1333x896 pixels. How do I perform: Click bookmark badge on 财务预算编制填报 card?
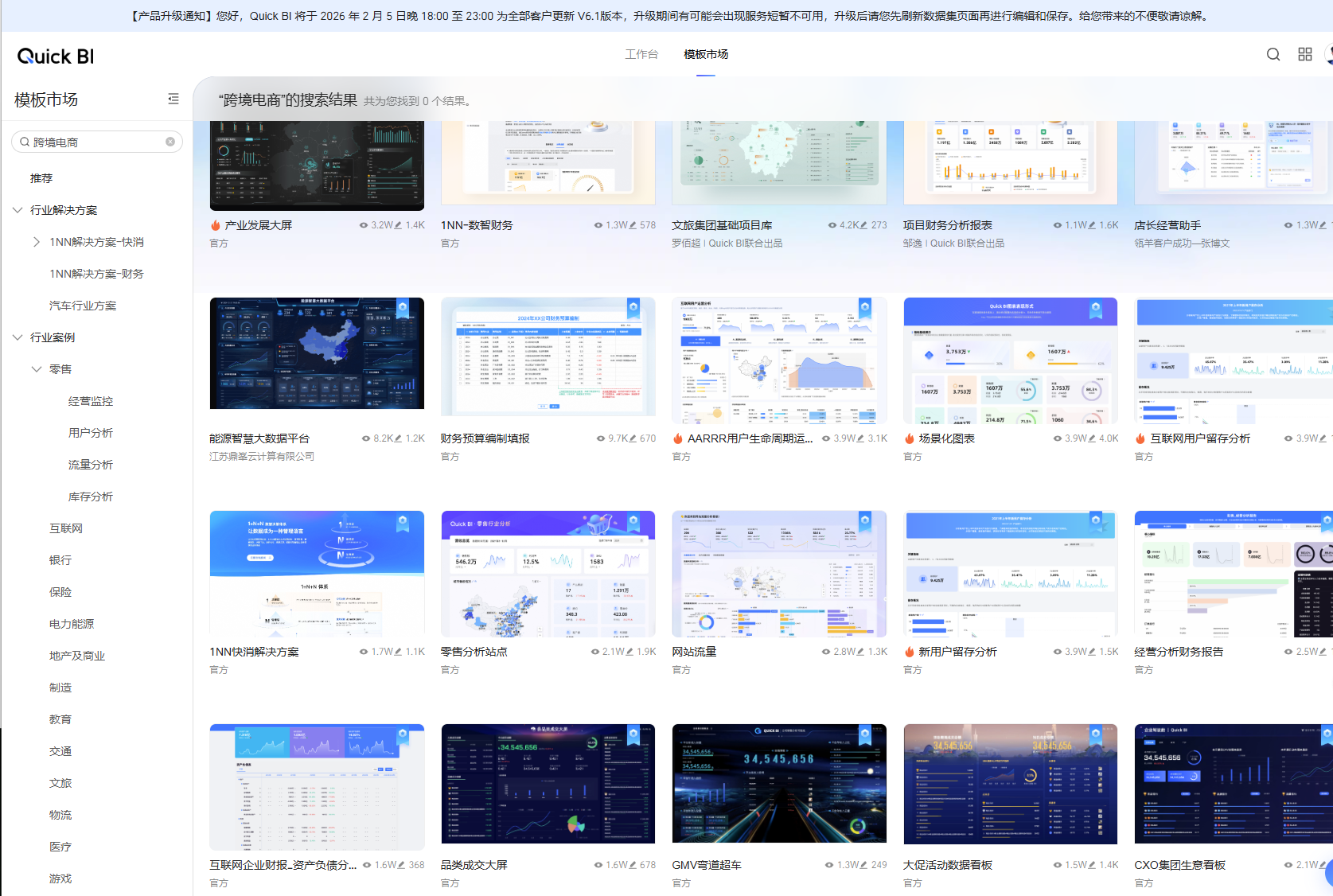(x=633, y=308)
